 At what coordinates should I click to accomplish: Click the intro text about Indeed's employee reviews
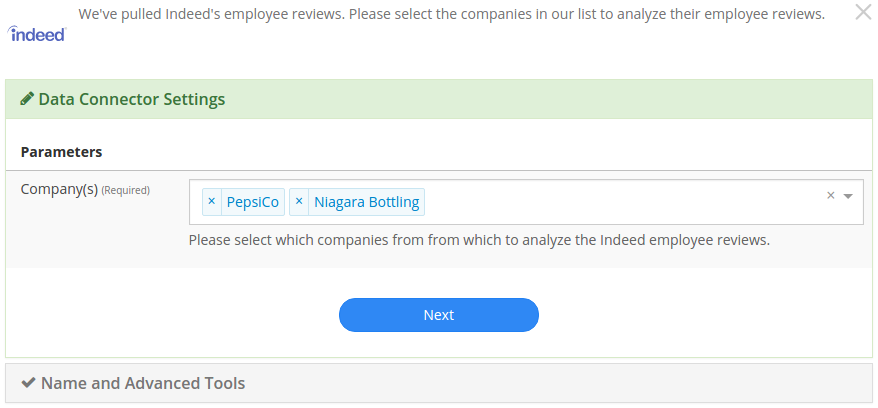tap(451, 15)
